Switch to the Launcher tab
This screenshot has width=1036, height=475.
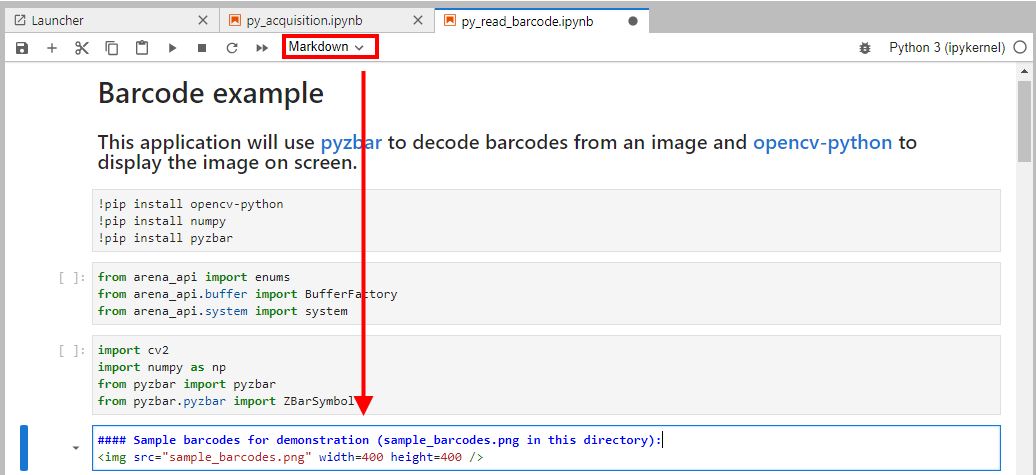[x=58, y=20]
